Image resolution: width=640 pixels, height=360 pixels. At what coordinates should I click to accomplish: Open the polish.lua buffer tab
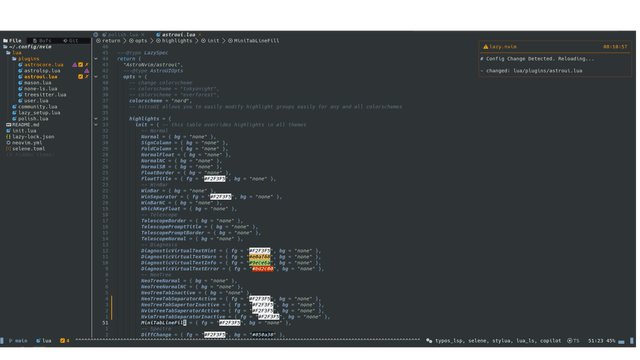click(123, 35)
